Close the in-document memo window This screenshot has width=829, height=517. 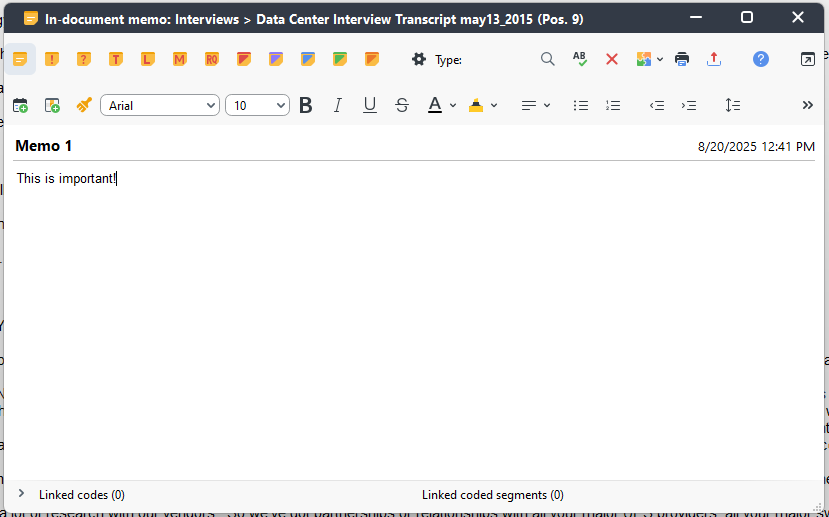pos(798,17)
